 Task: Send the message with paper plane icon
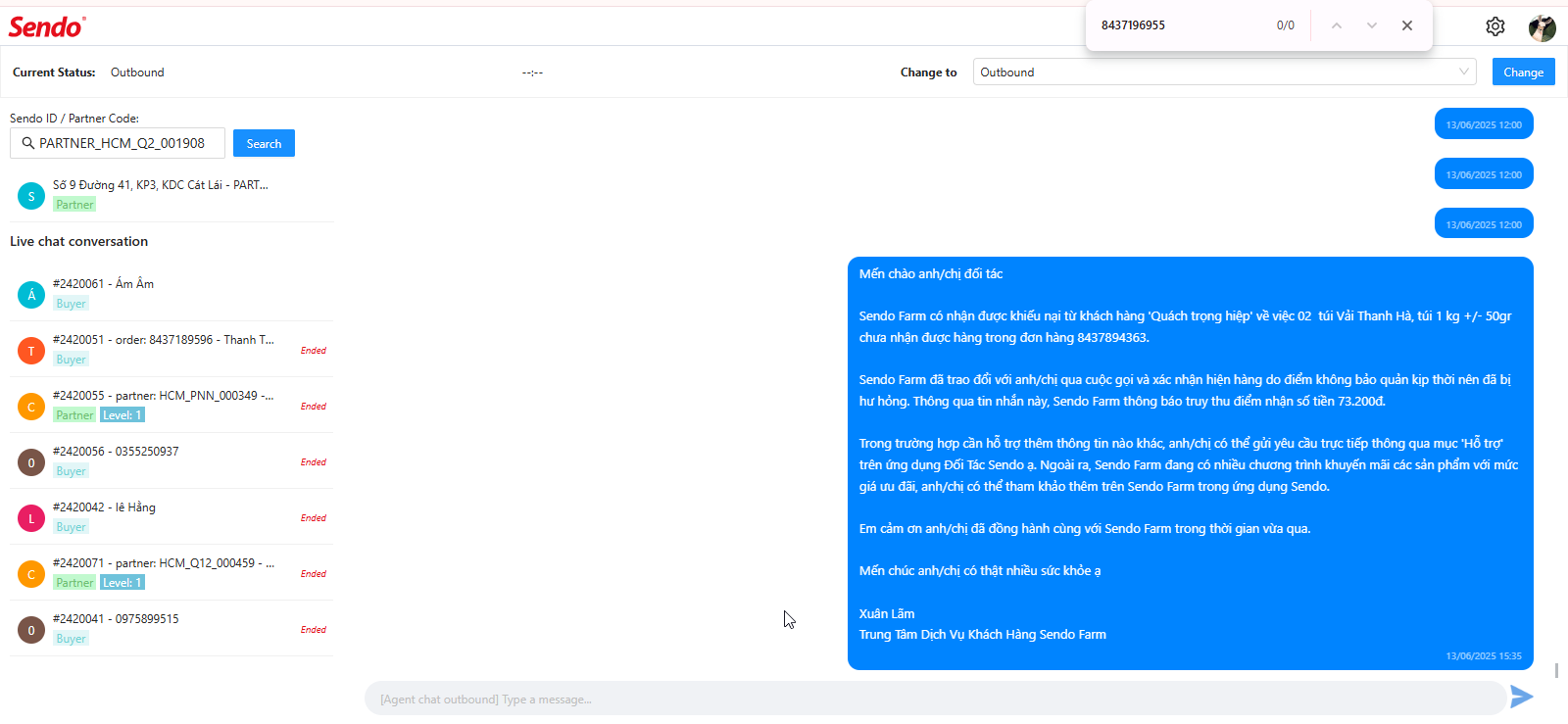pos(1521,697)
